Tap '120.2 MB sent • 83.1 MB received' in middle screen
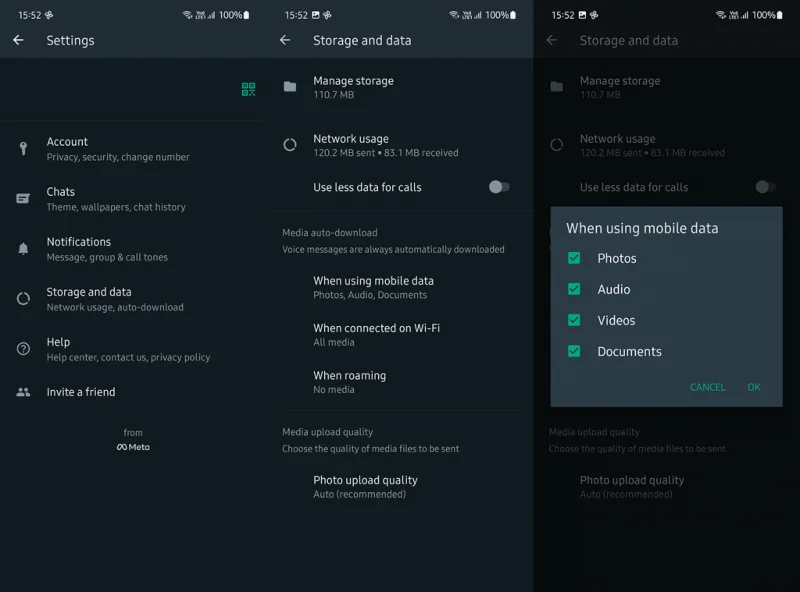This screenshot has height=592, width=800. (386, 153)
